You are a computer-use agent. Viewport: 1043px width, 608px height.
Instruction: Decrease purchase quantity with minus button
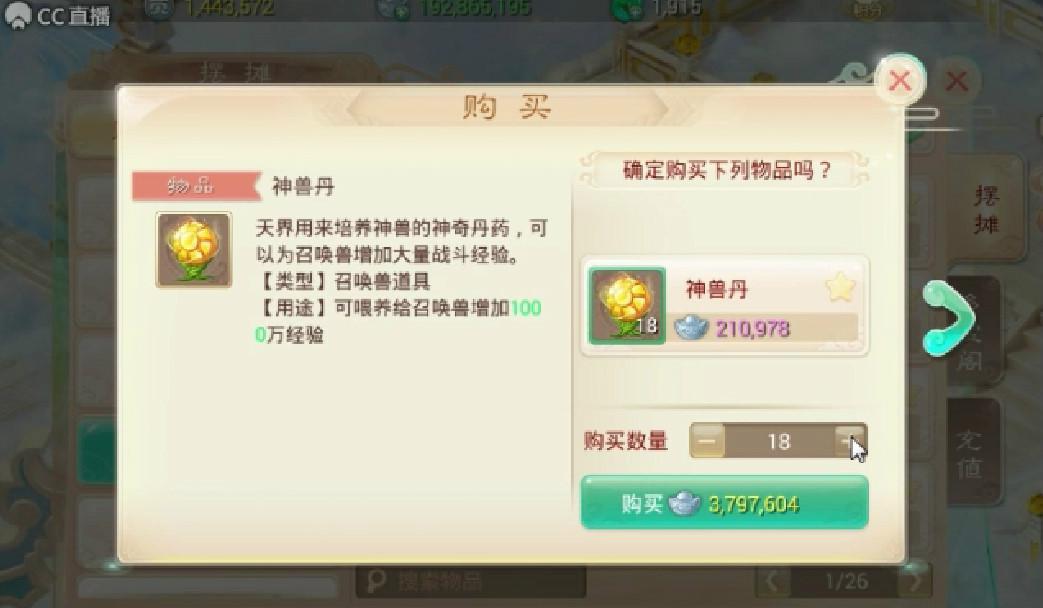coord(707,440)
